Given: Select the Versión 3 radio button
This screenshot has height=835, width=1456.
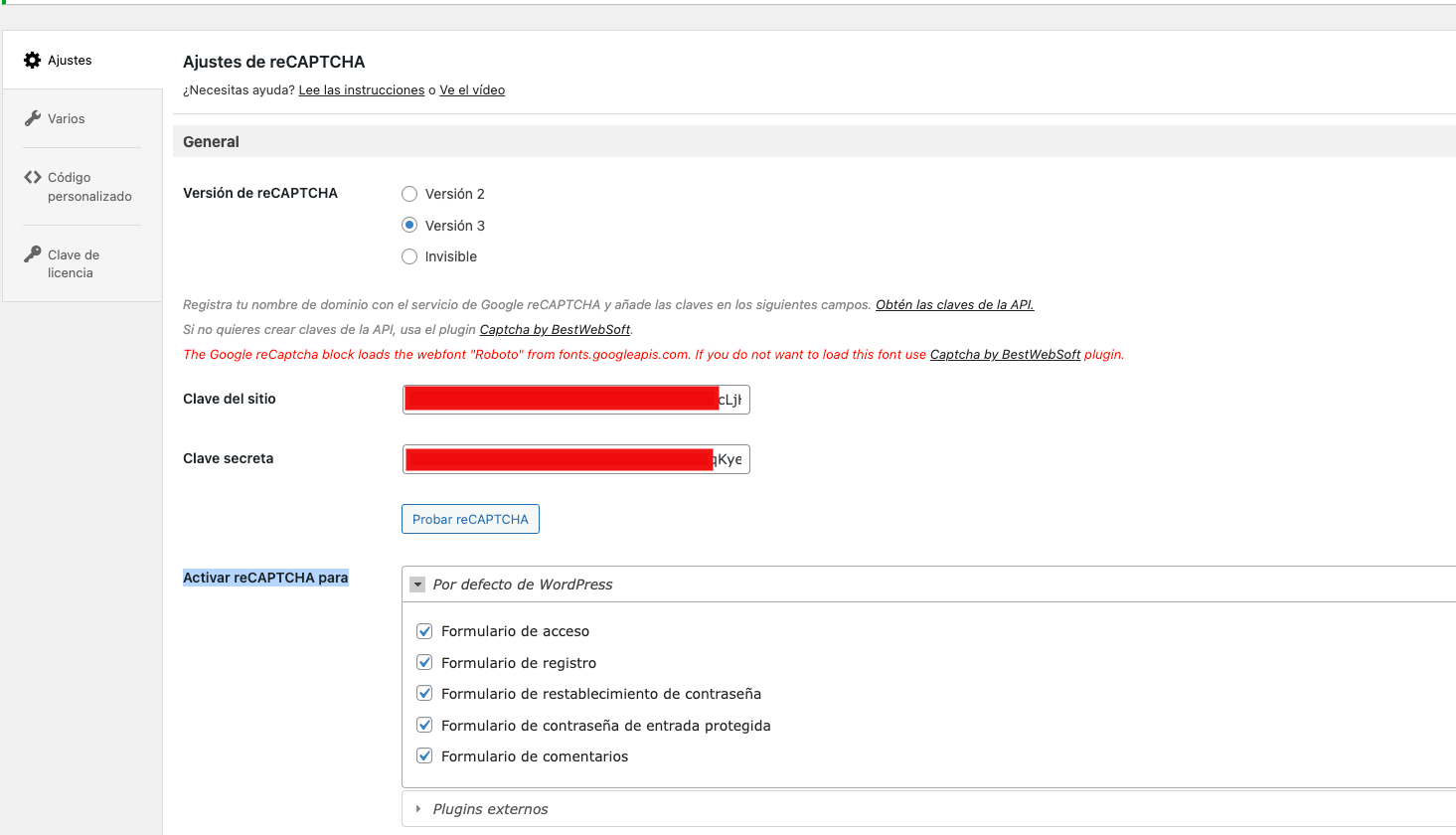Looking at the screenshot, I should point(409,226).
